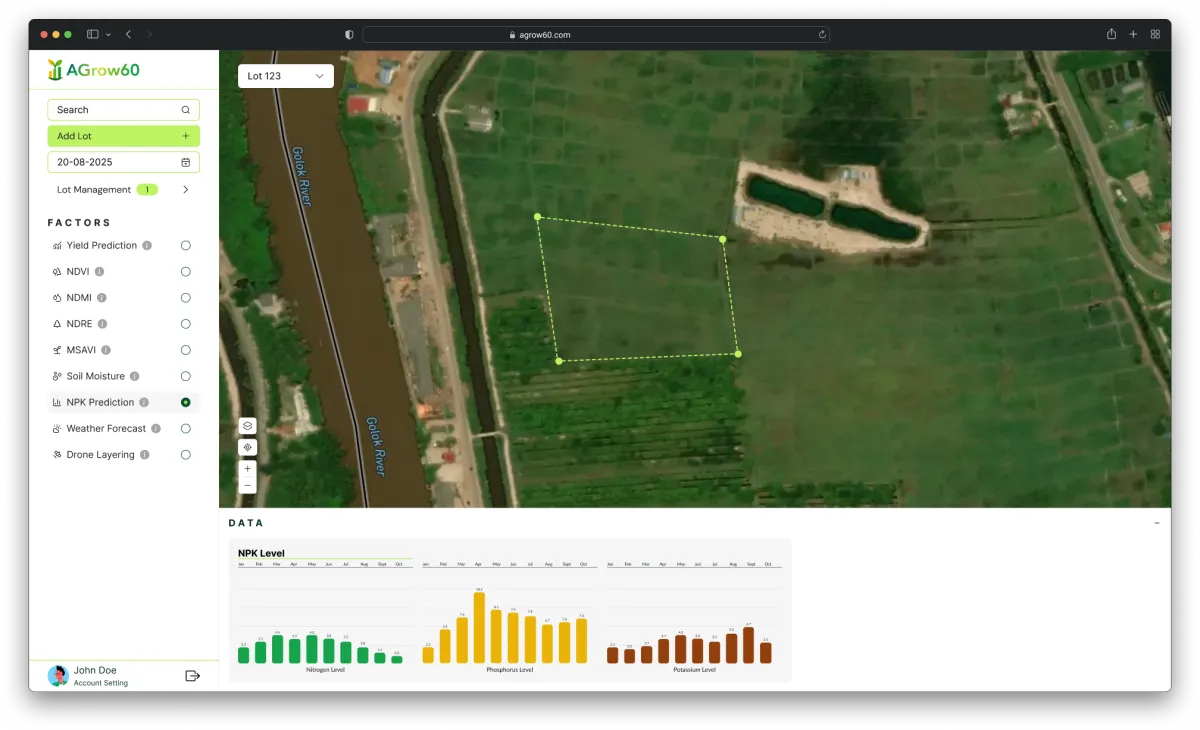Screen dimensions: 1200x730
Task: Select the Weather Forecast radio button
Action: [x=185, y=428]
